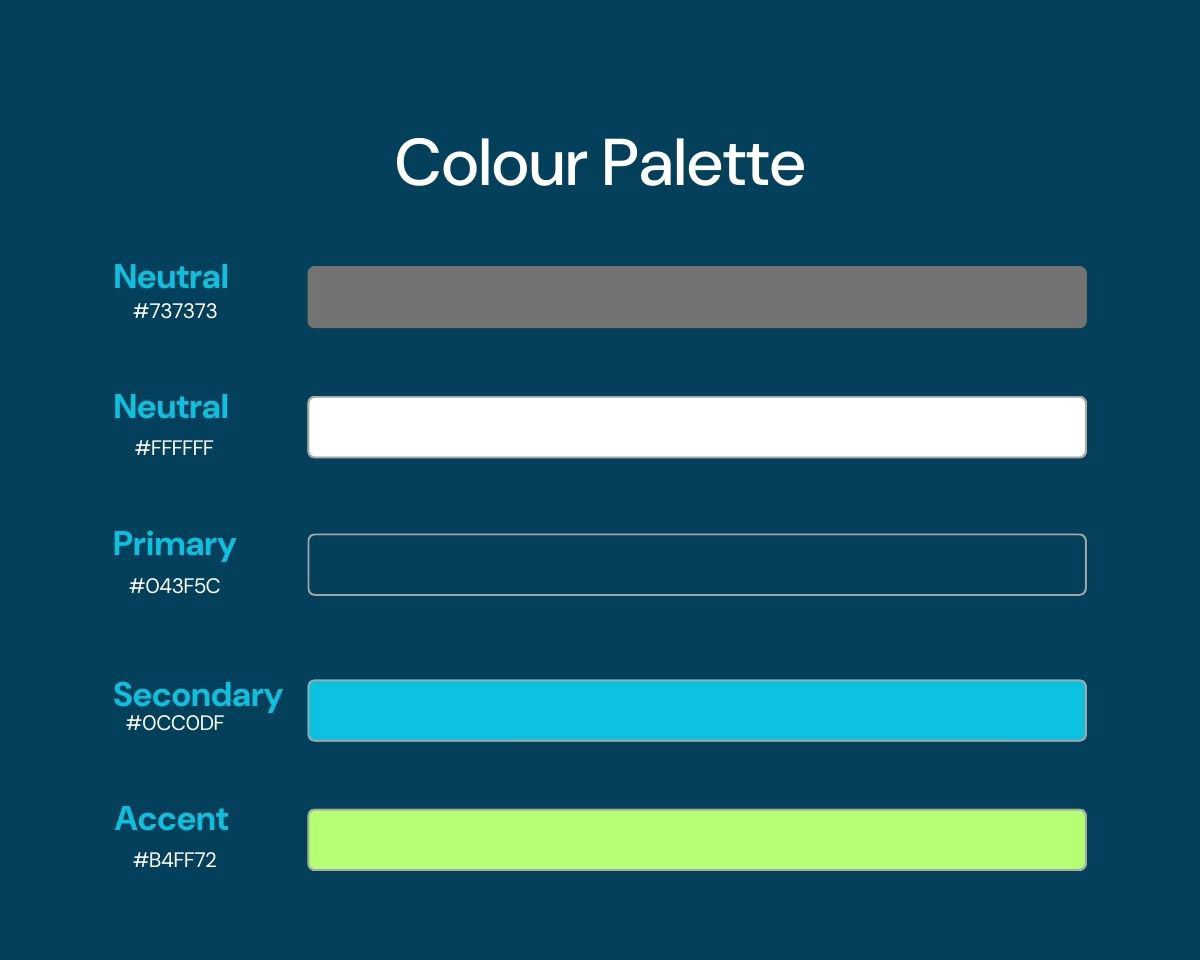Click the word Palette in title

pyautogui.click(x=703, y=163)
